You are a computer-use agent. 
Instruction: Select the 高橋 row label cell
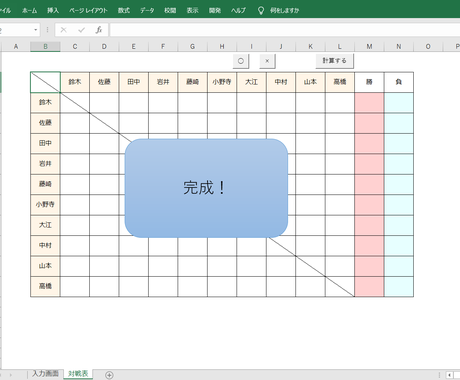(x=45, y=286)
